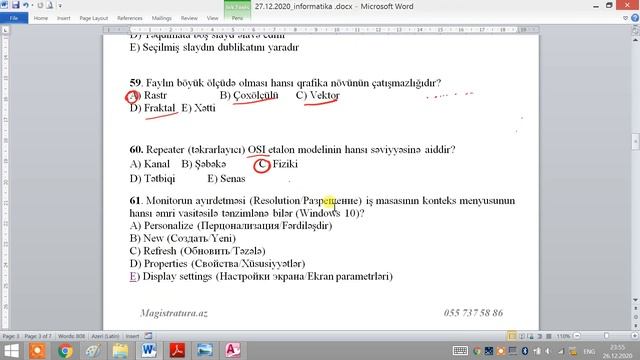Click the answer 'A) Rastr' in question 59
The image size is (640, 360).
[148, 96]
